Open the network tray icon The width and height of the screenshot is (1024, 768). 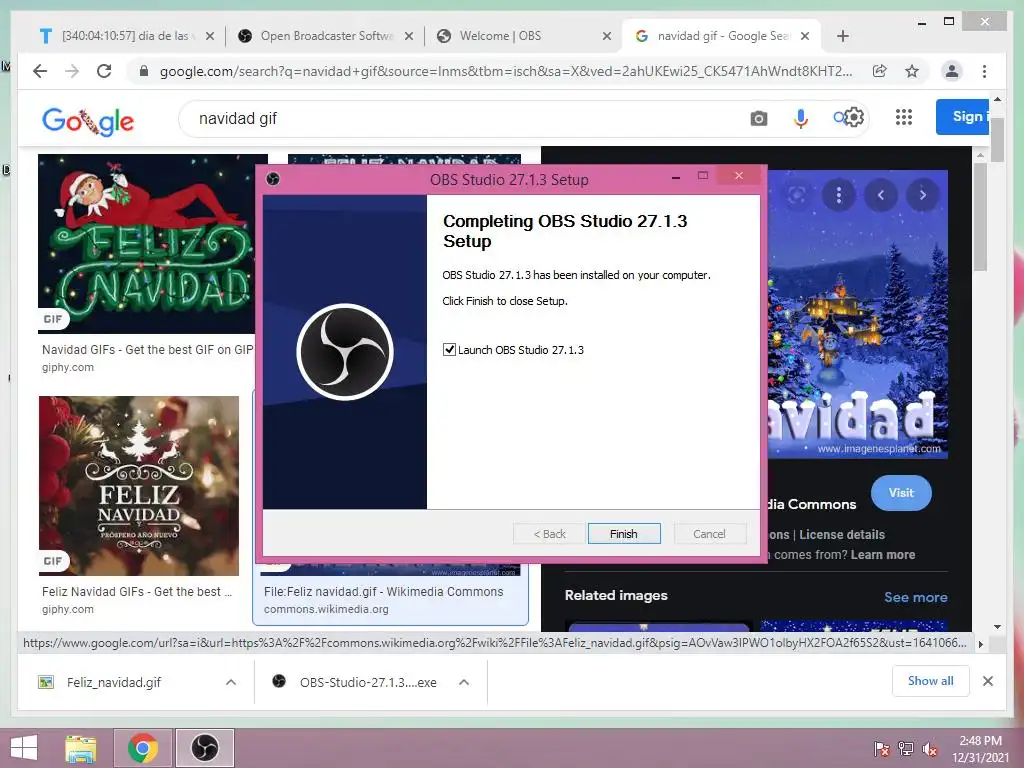pos(906,749)
